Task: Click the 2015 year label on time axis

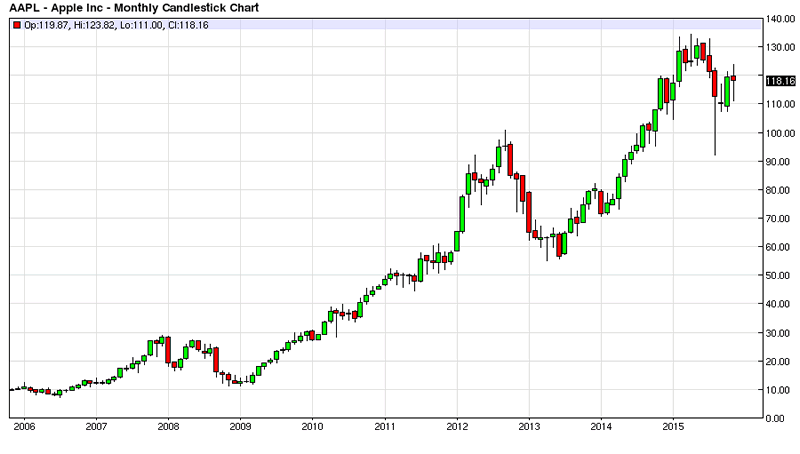Action: [x=673, y=426]
